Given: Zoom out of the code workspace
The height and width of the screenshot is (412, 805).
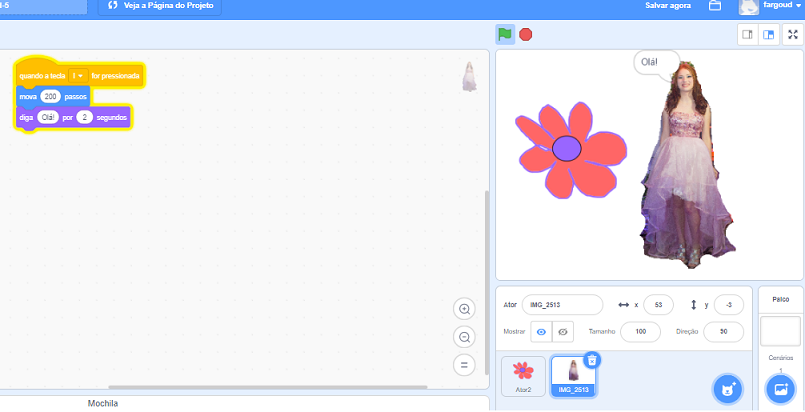Looking at the screenshot, I should [x=464, y=337].
